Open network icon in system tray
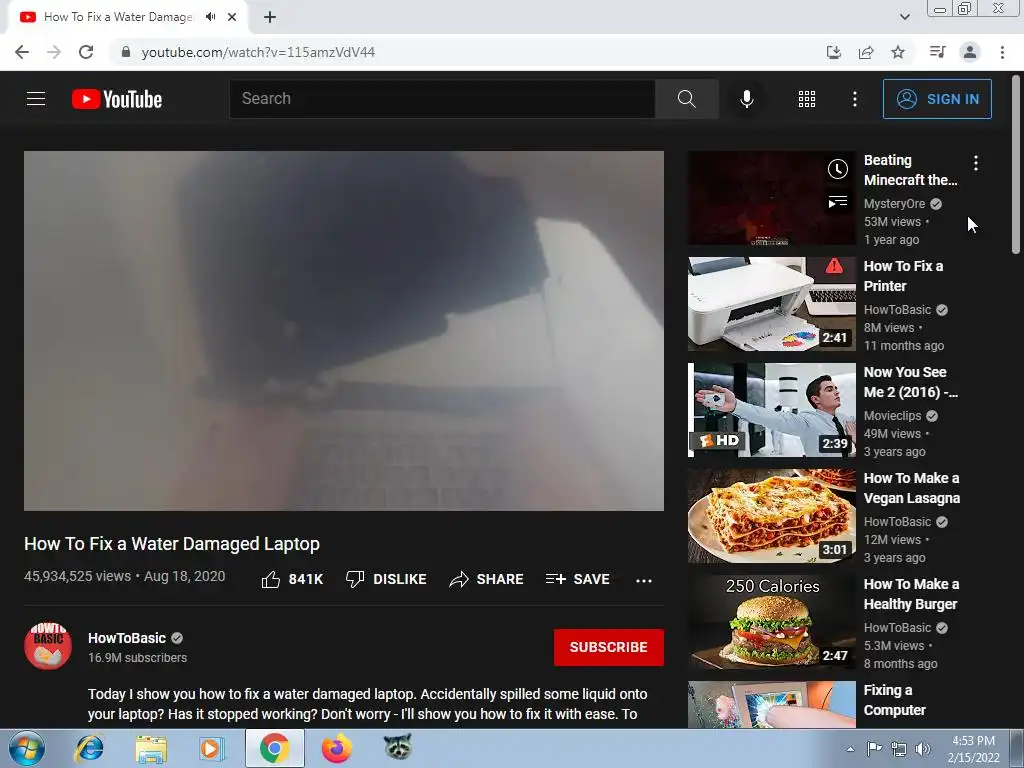The image size is (1024, 768). 899,749
